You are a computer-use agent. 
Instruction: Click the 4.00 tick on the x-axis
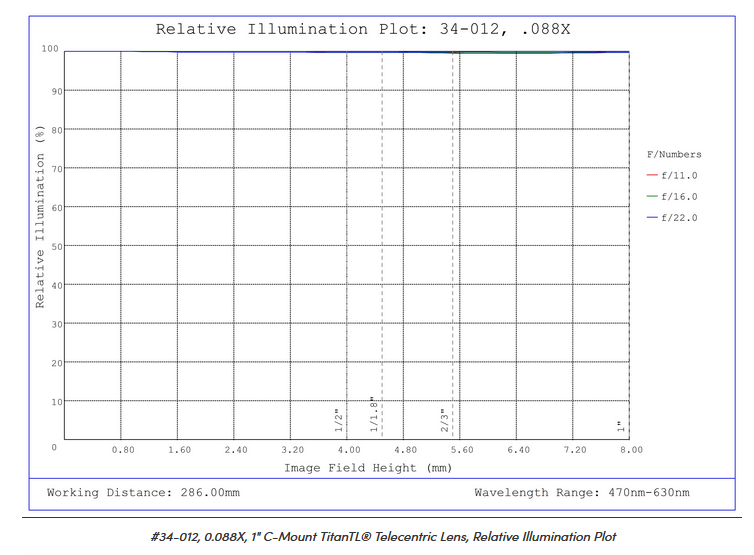pos(350,450)
